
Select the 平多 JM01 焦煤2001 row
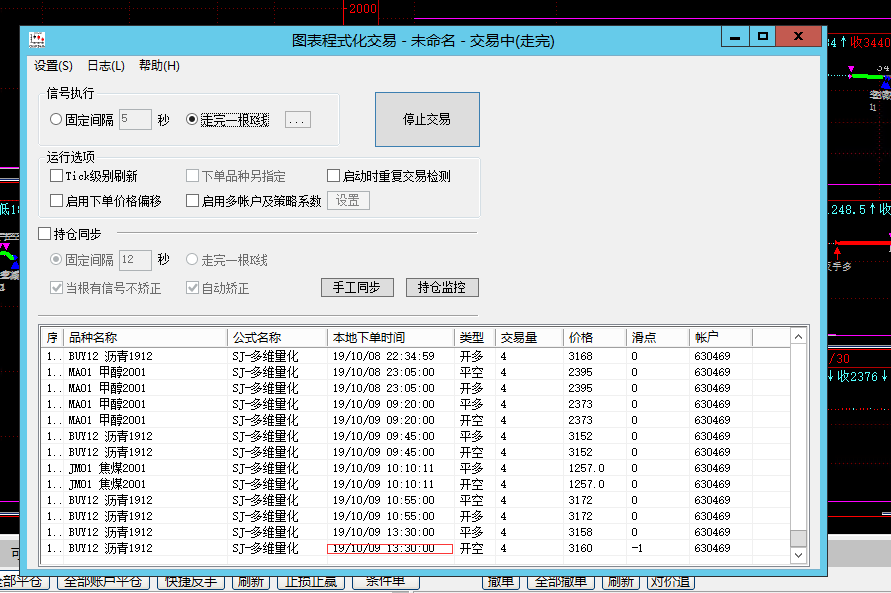tap(415, 468)
